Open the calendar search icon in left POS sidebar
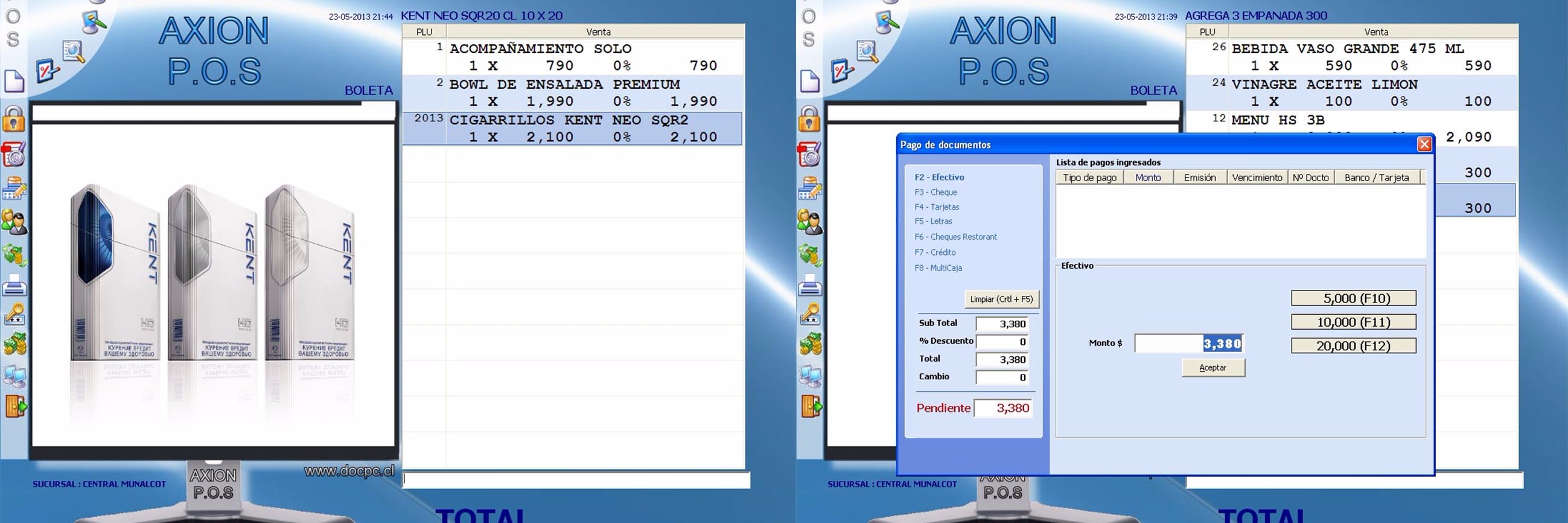1568x523 pixels. click(x=13, y=155)
